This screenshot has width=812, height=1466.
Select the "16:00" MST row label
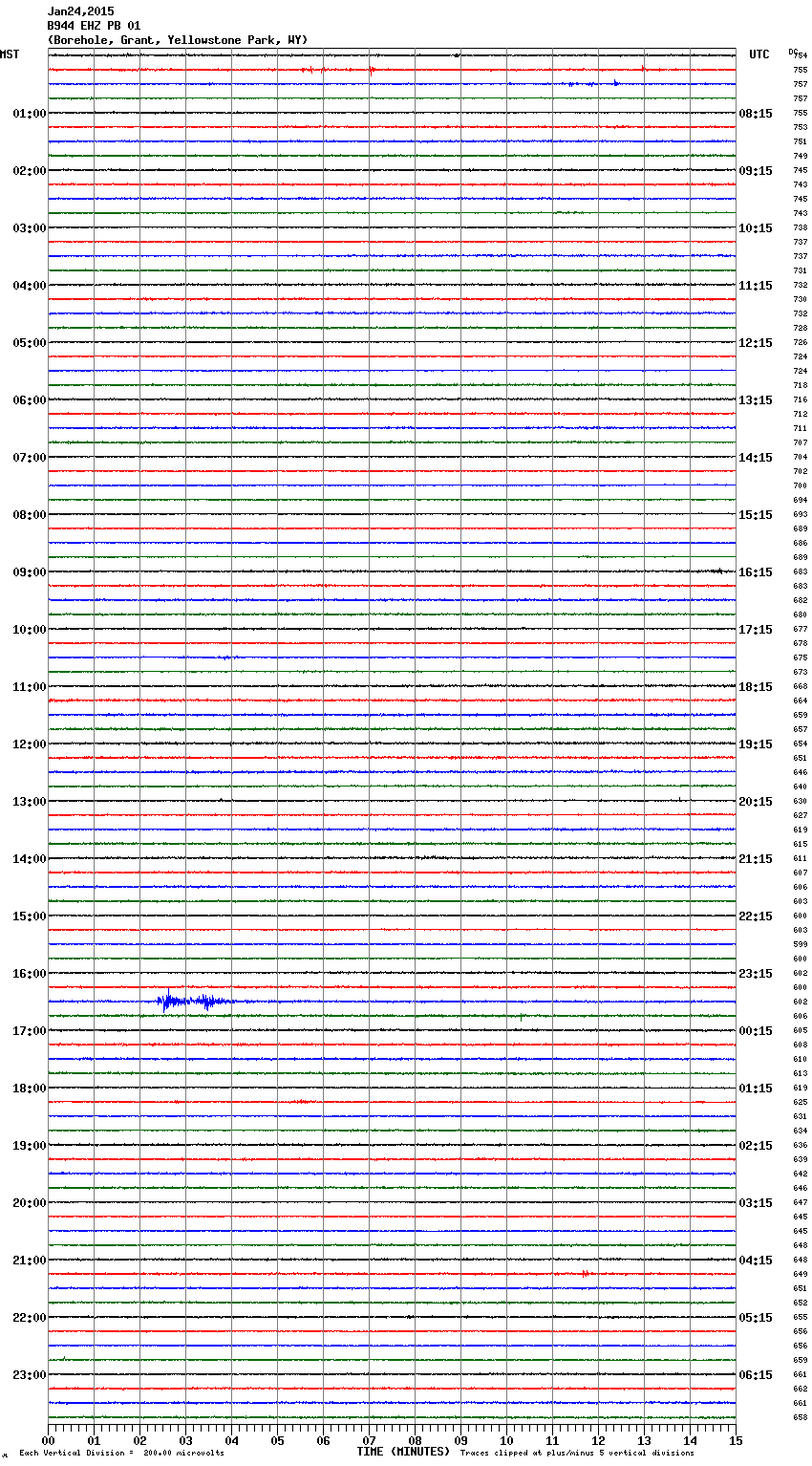coord(30,974)
